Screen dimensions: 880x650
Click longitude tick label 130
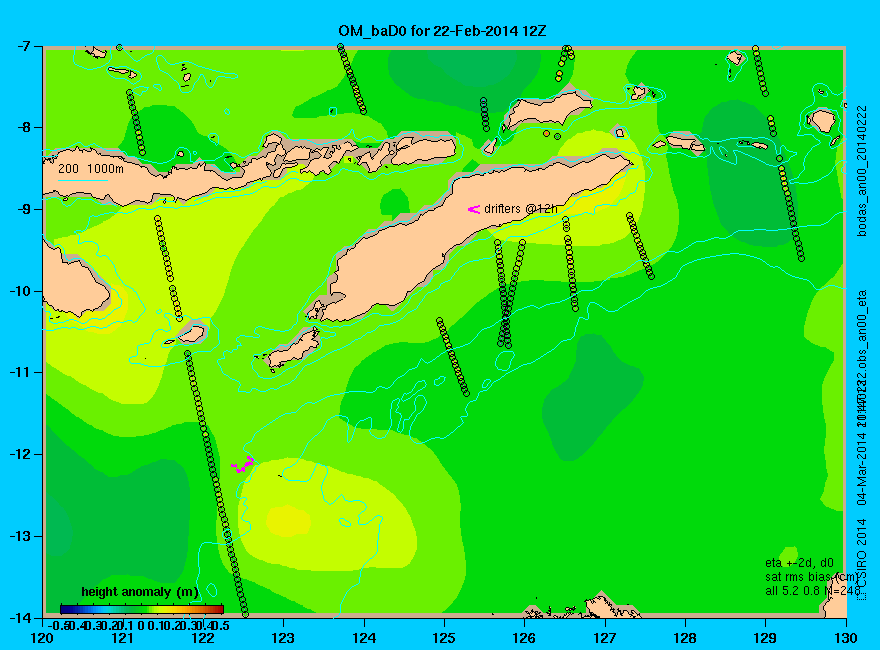pos(846,638)
